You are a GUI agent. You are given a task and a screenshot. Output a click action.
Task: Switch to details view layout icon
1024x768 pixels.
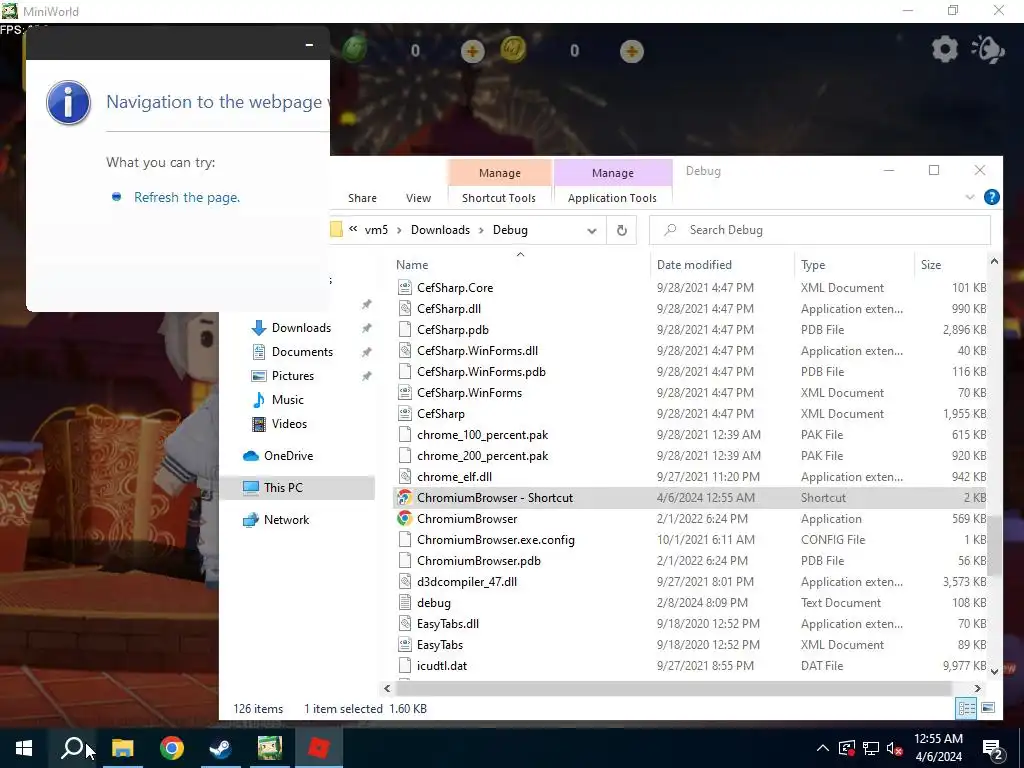coord(966,708)
